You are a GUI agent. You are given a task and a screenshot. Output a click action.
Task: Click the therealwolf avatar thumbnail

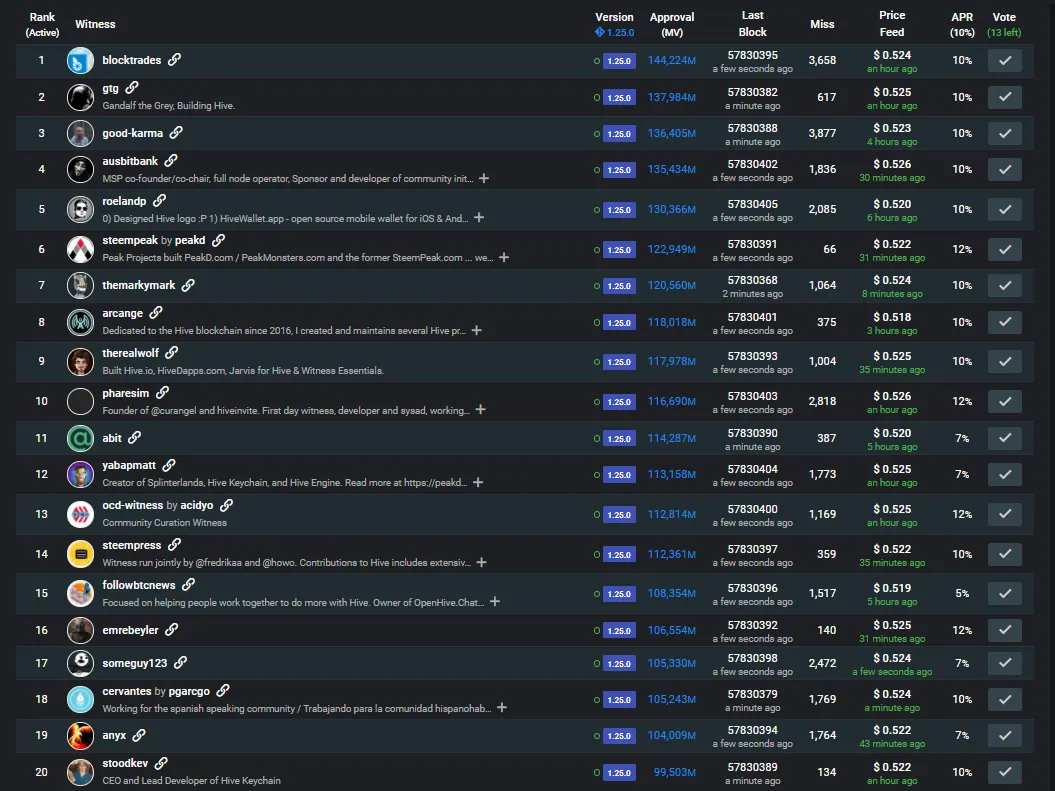(x=80, y=361)
